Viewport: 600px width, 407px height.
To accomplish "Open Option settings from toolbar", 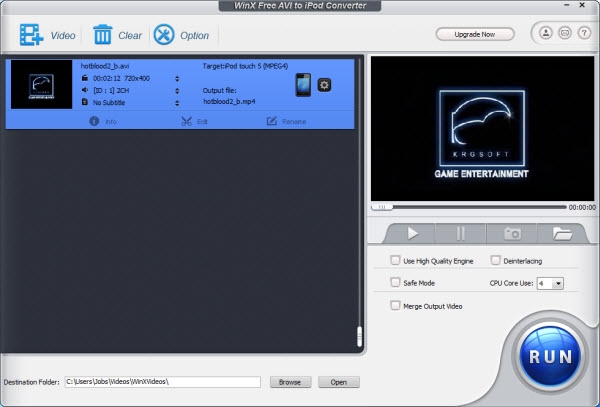I will [164, 35].
